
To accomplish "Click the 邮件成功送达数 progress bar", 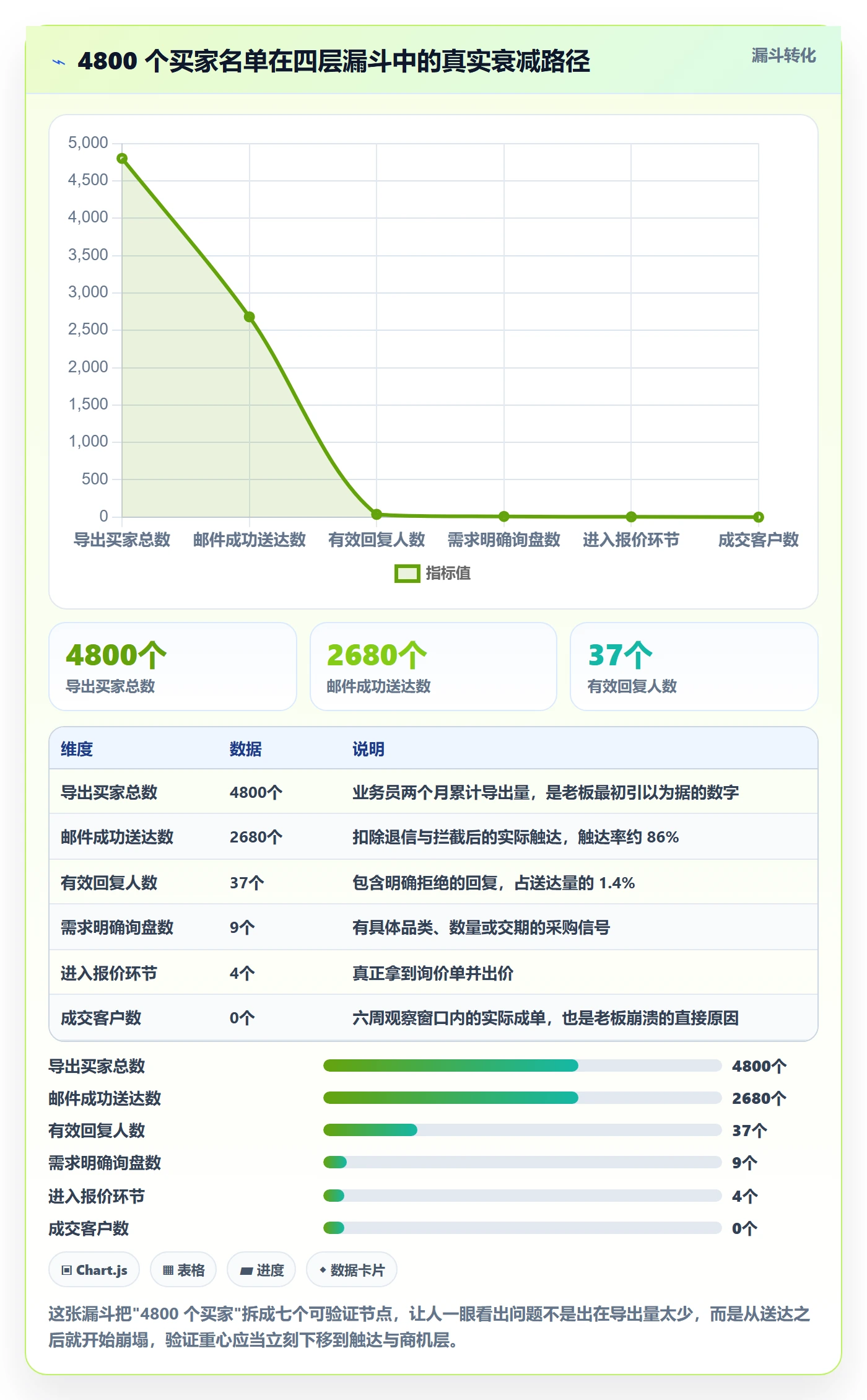I will point(523,1098).
